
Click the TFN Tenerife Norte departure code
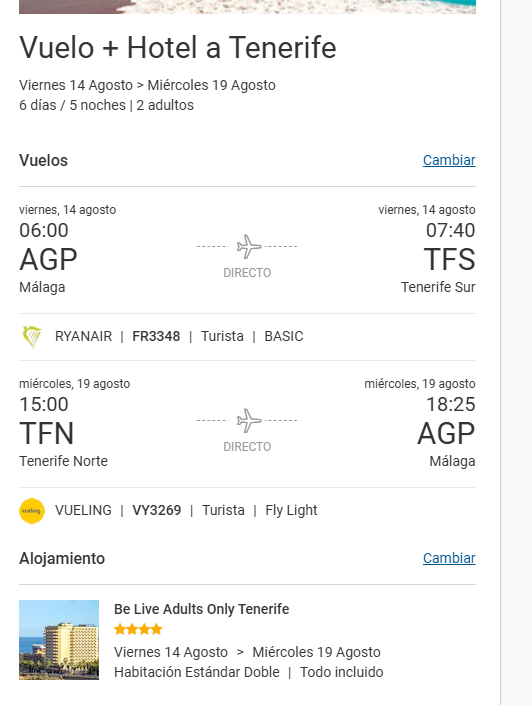46,433
